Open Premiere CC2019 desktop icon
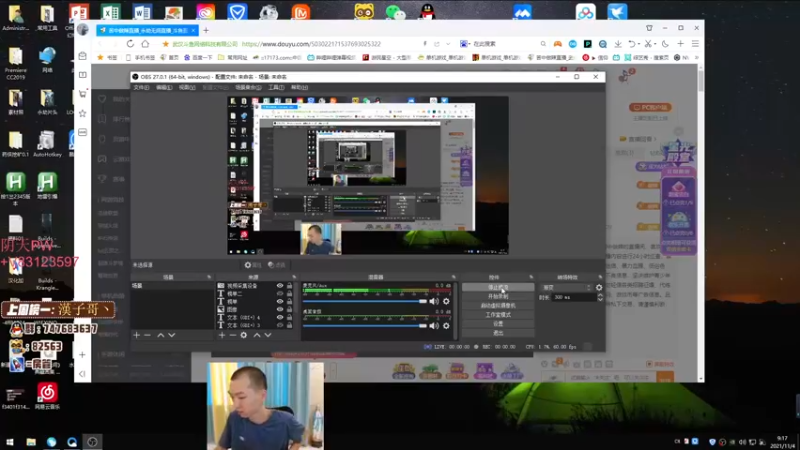The height and width of the screenshot is (450, 800). (15, 63)
